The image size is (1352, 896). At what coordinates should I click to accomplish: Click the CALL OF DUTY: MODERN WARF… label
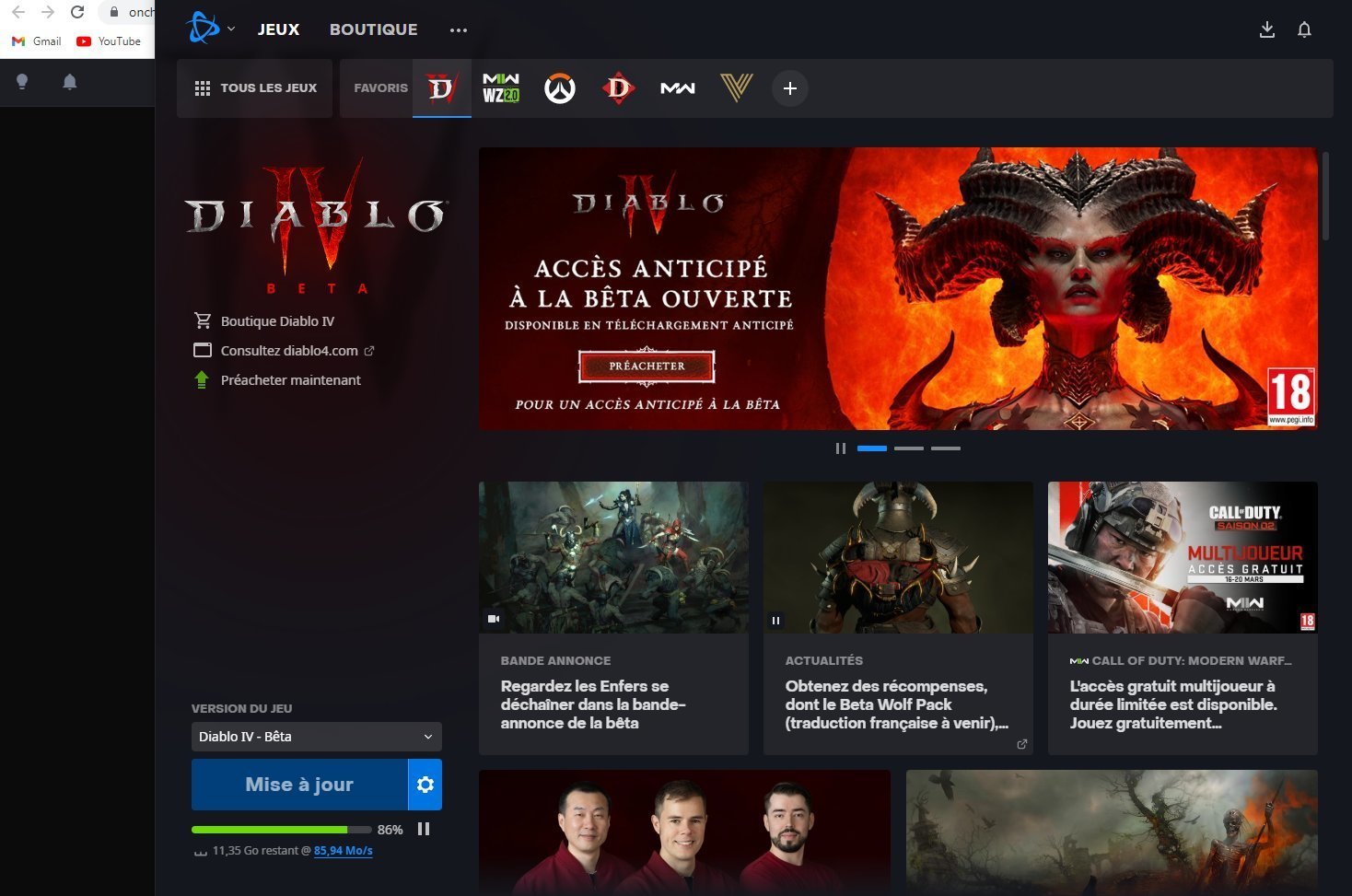pos(1192,660)
